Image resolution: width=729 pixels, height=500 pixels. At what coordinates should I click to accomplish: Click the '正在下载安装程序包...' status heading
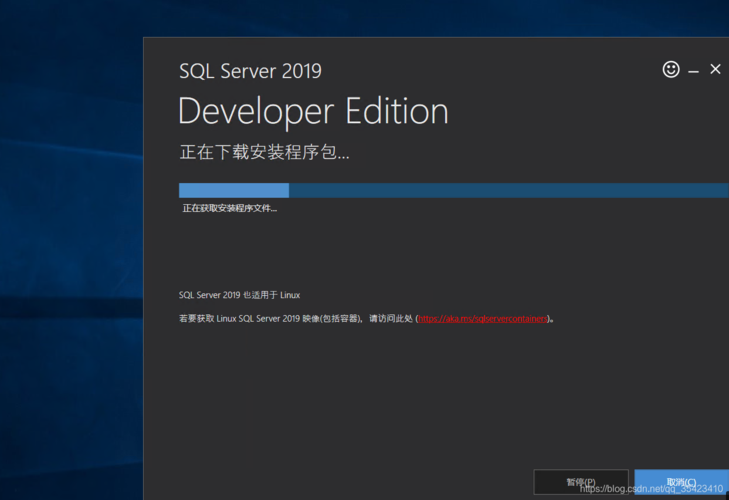[264, 152]
